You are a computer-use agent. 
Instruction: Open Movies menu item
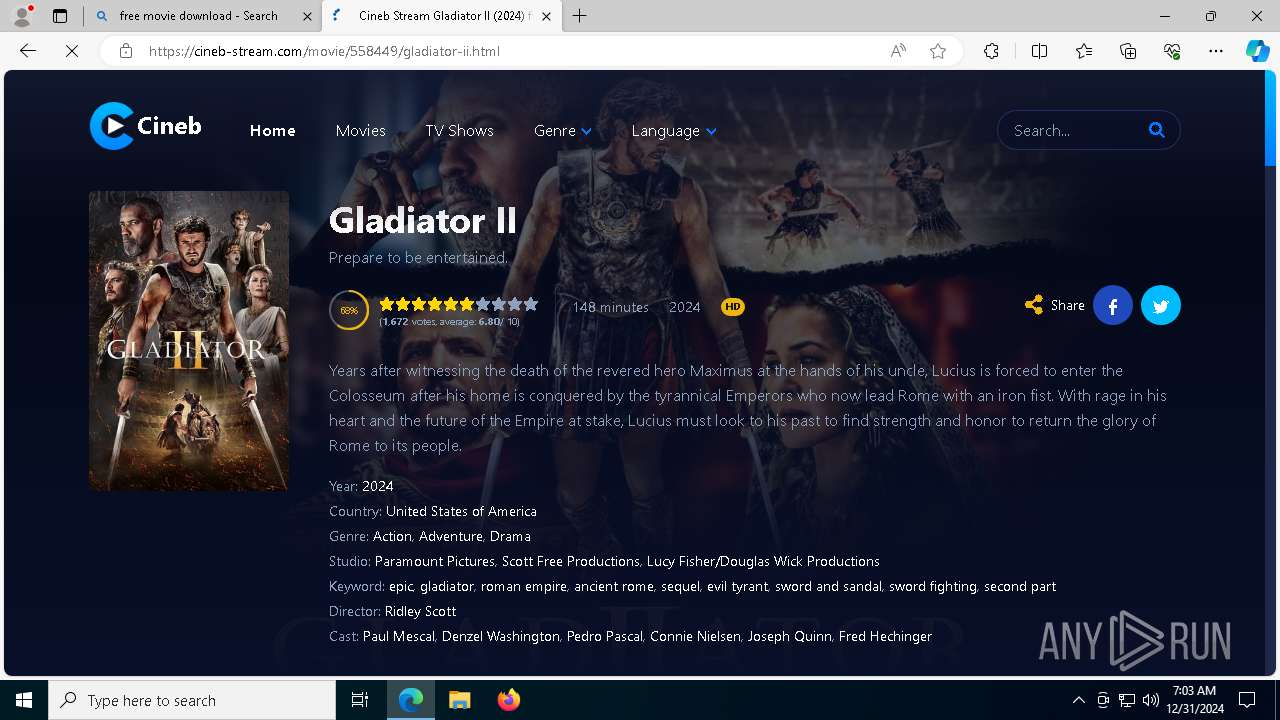[360, 131]
